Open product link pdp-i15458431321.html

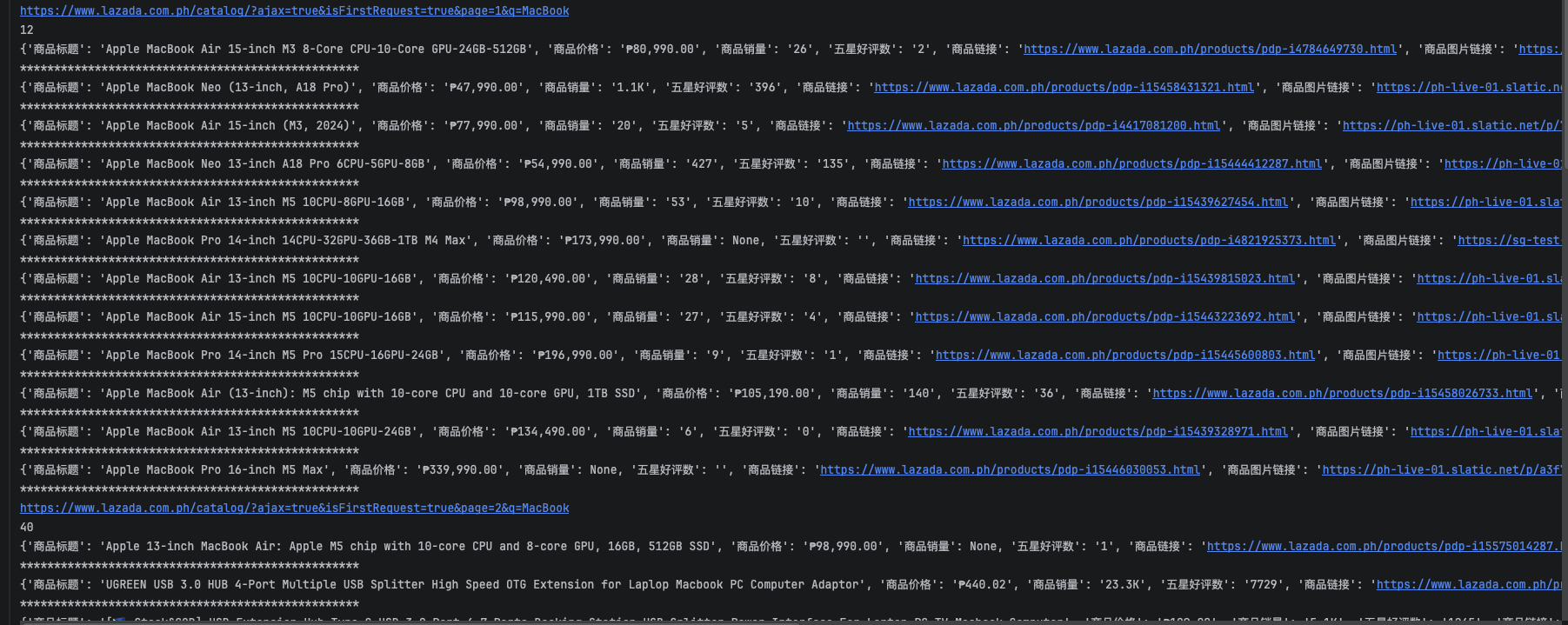click(1064, 88)
